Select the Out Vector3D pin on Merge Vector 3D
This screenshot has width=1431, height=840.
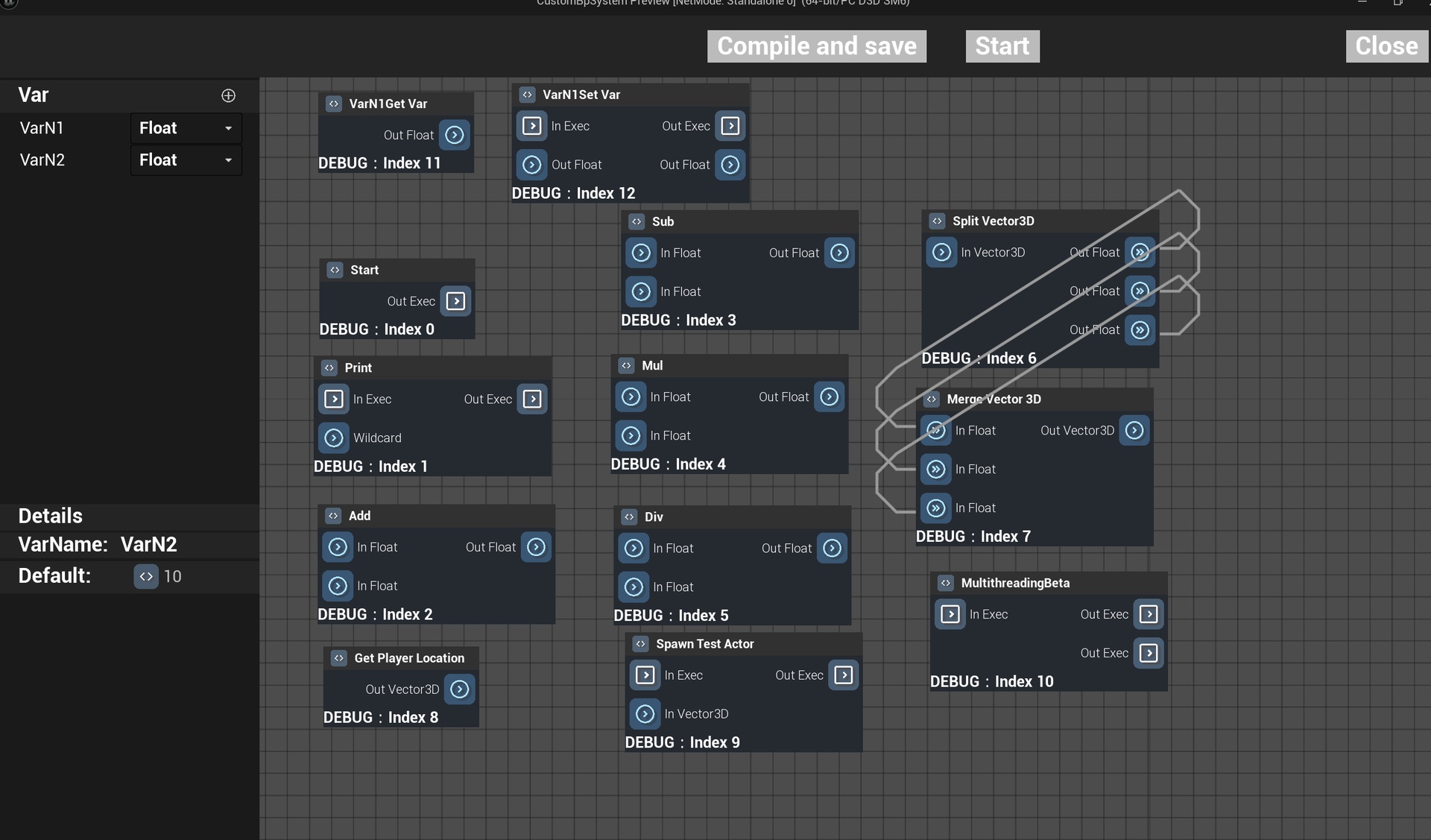click(1134, 430)
